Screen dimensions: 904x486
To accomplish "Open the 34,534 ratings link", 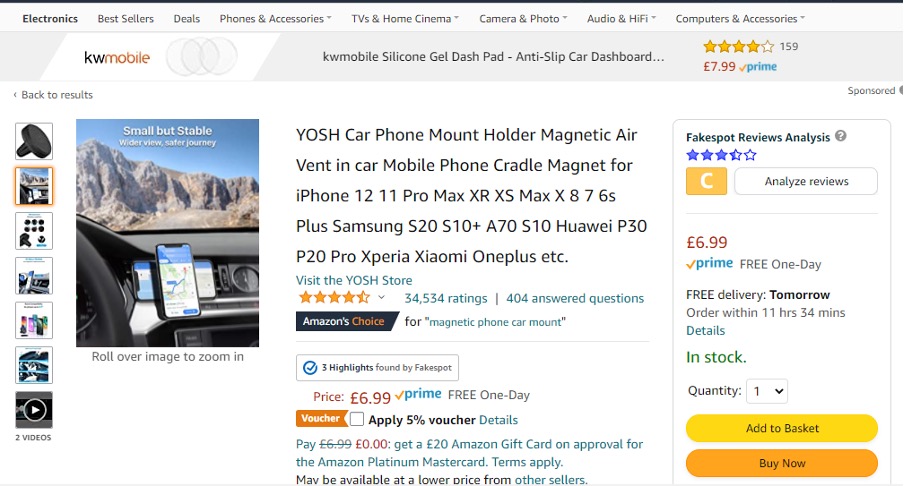I will coord(445,298).
